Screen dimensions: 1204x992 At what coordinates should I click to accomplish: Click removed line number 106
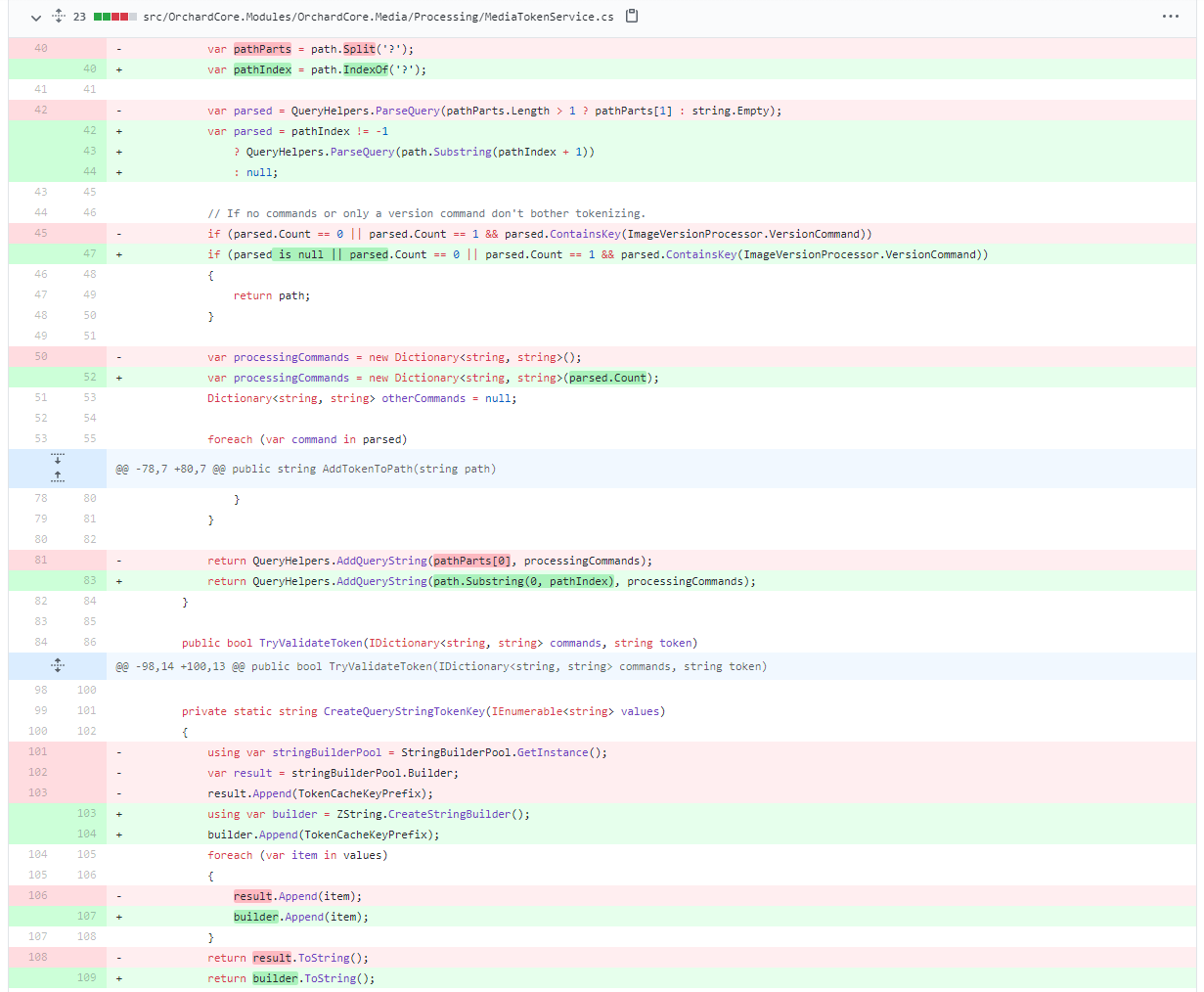coord(37,896)
